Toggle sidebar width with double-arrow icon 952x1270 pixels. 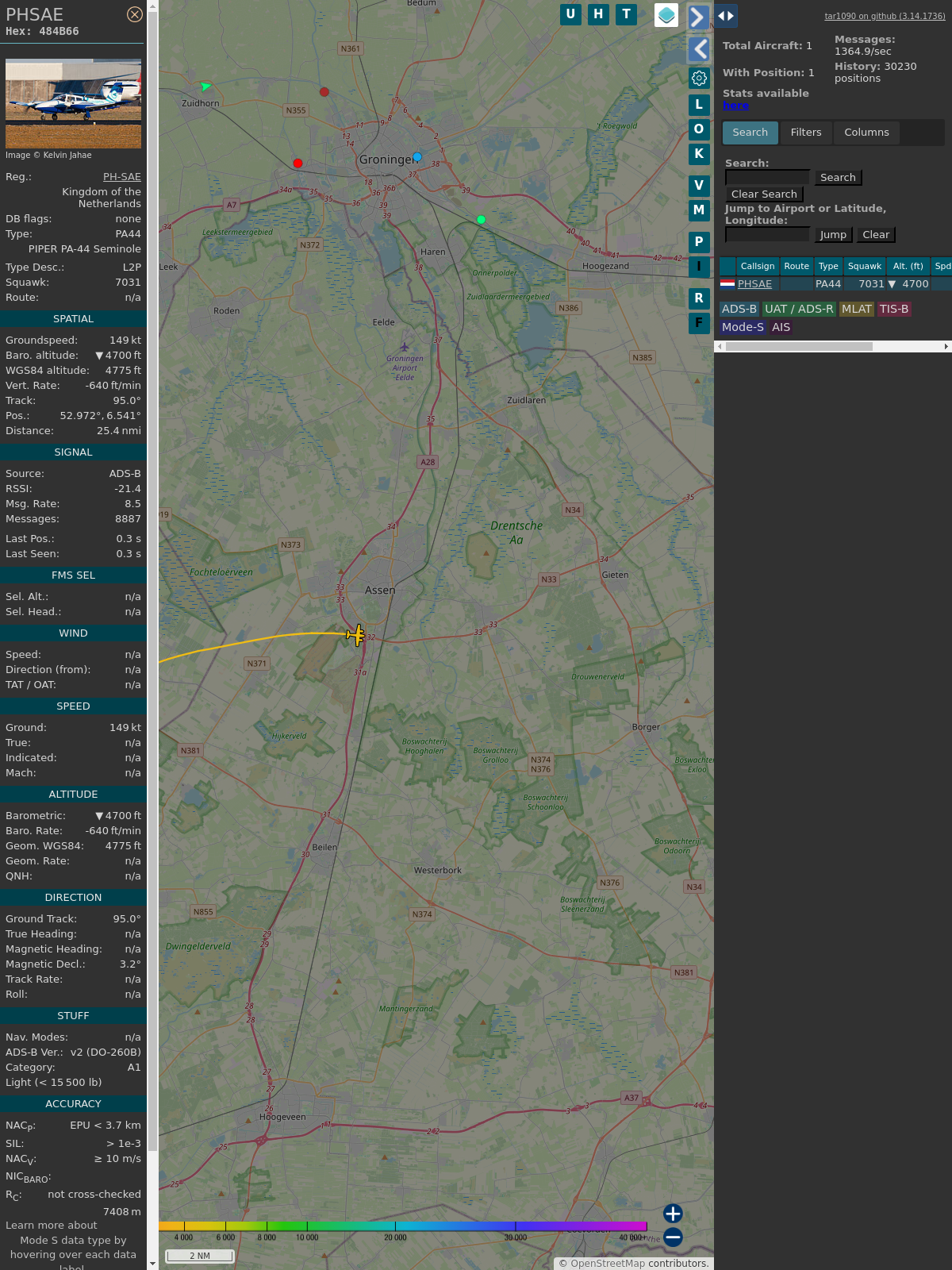(726, 16)
